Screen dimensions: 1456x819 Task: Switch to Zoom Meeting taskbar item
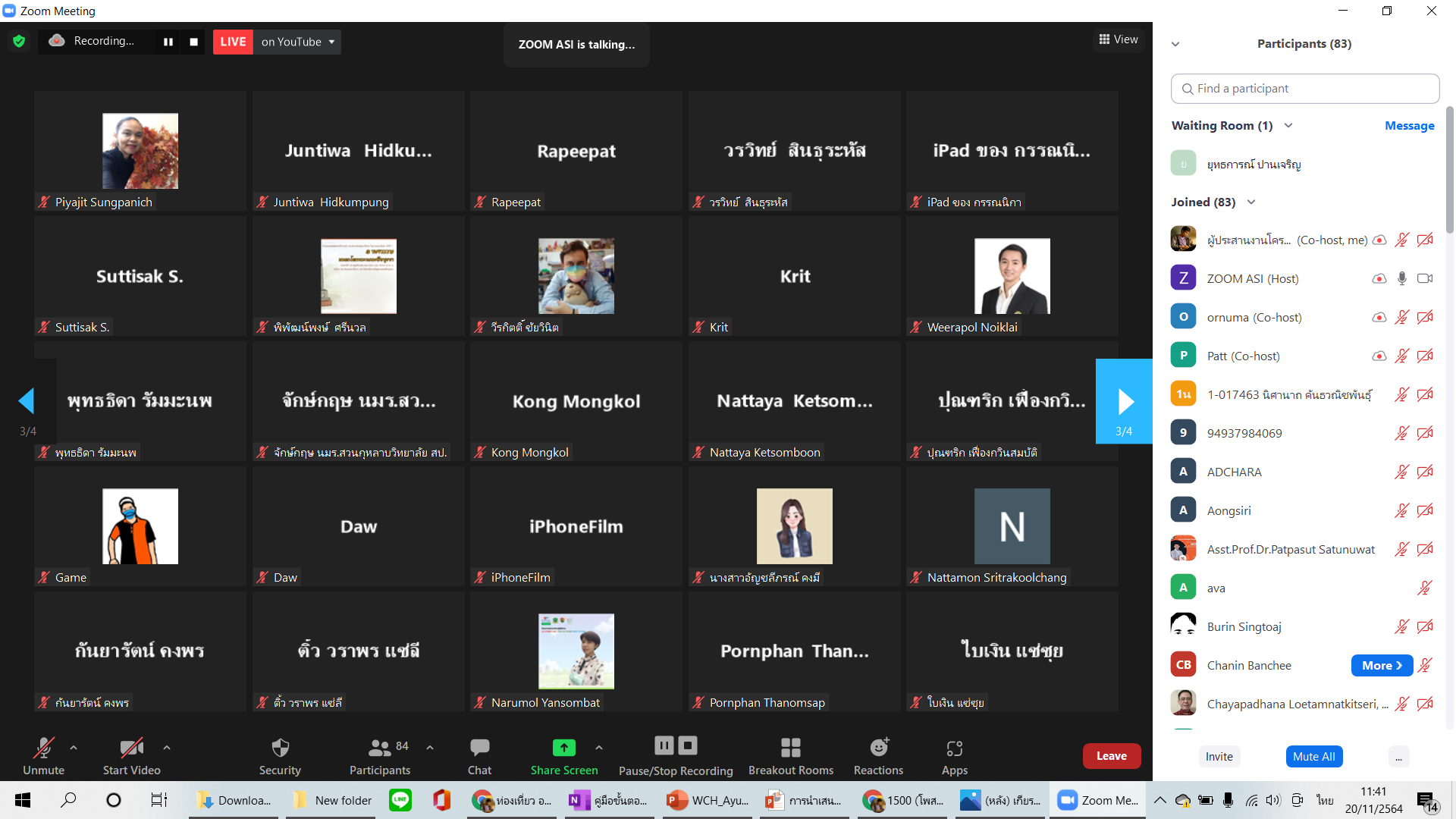[1099, 800]
